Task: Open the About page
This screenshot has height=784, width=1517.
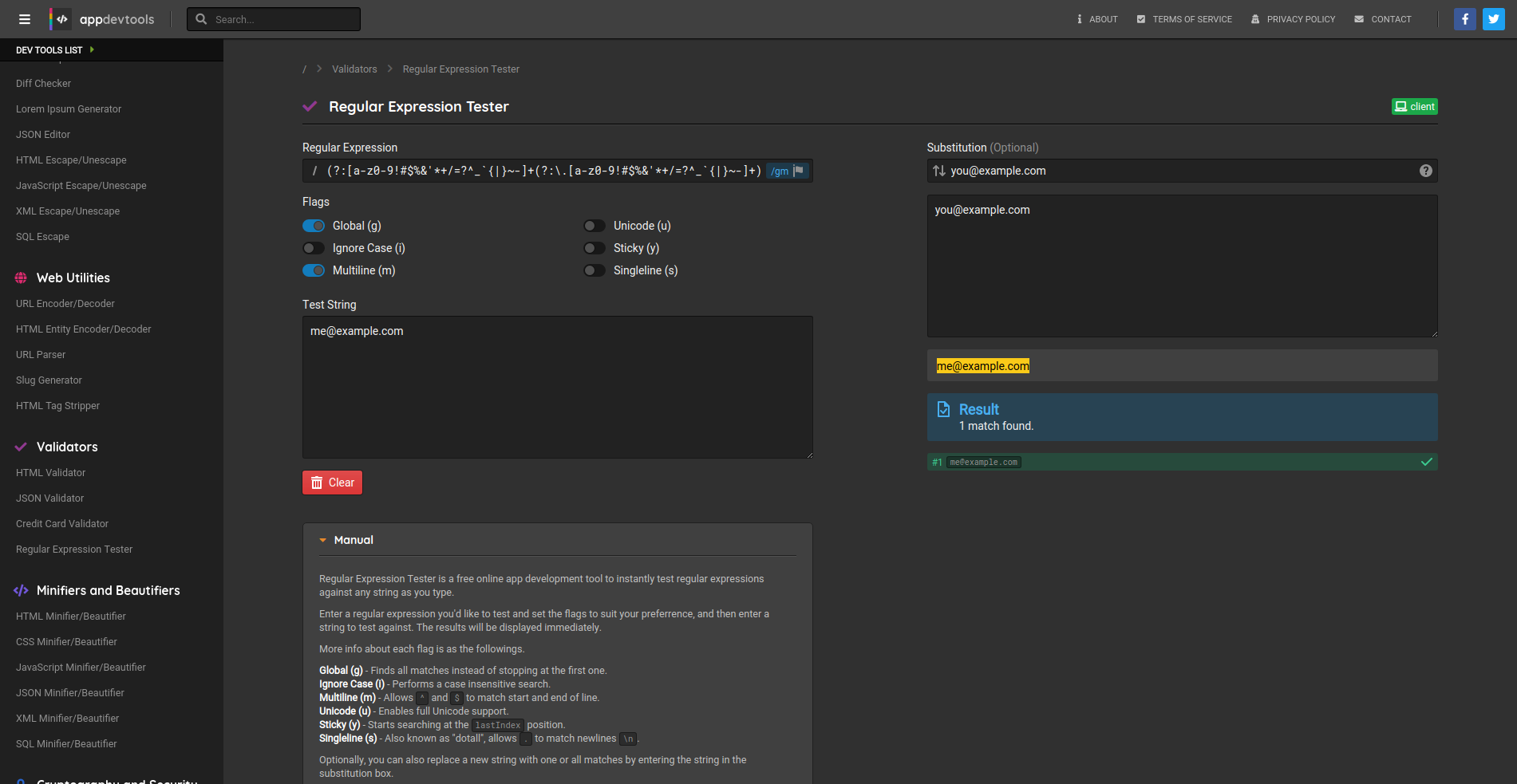Action: click(x=1097, y=19)
